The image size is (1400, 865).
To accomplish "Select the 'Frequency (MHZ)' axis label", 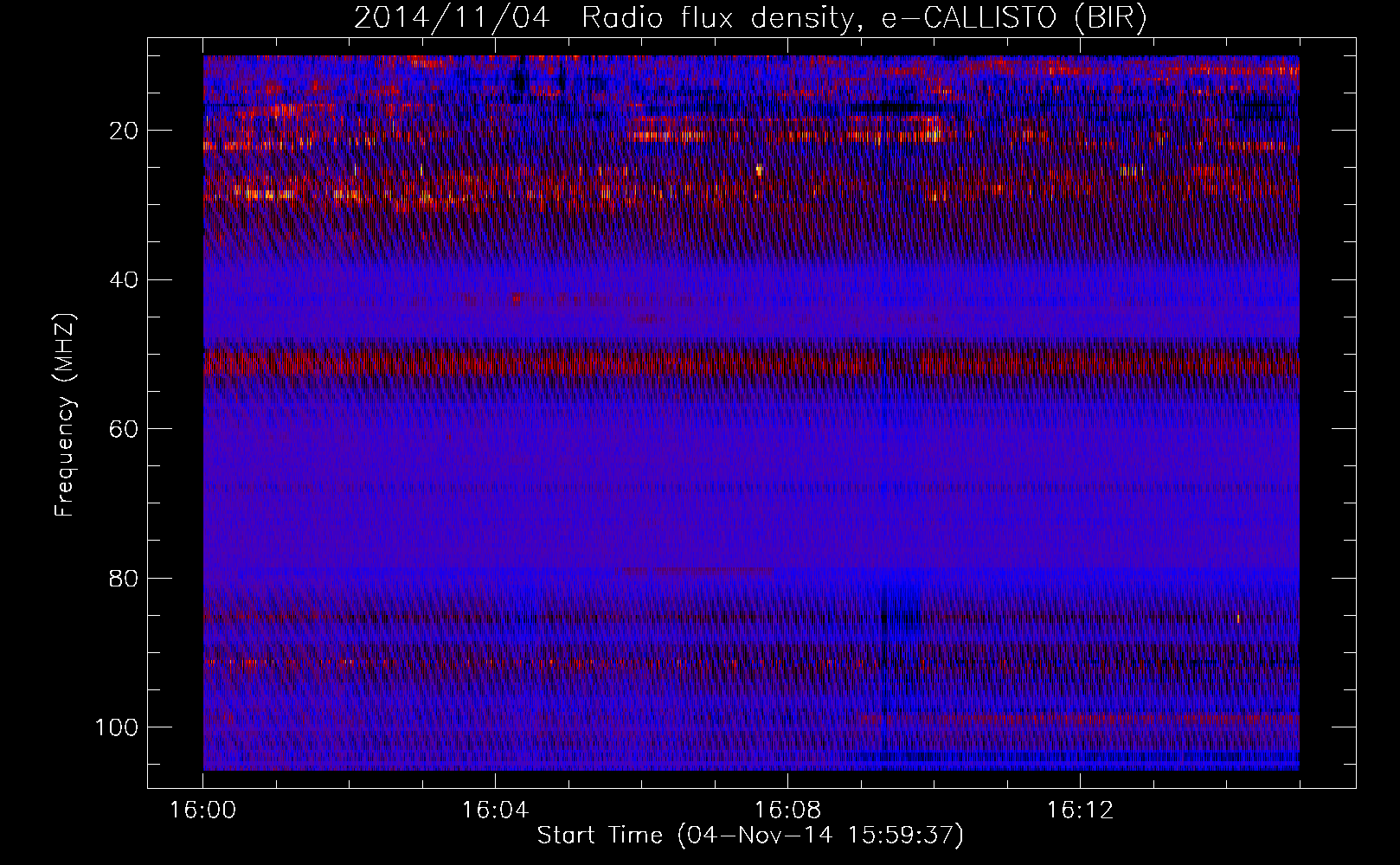I will (x=65, y=415).
